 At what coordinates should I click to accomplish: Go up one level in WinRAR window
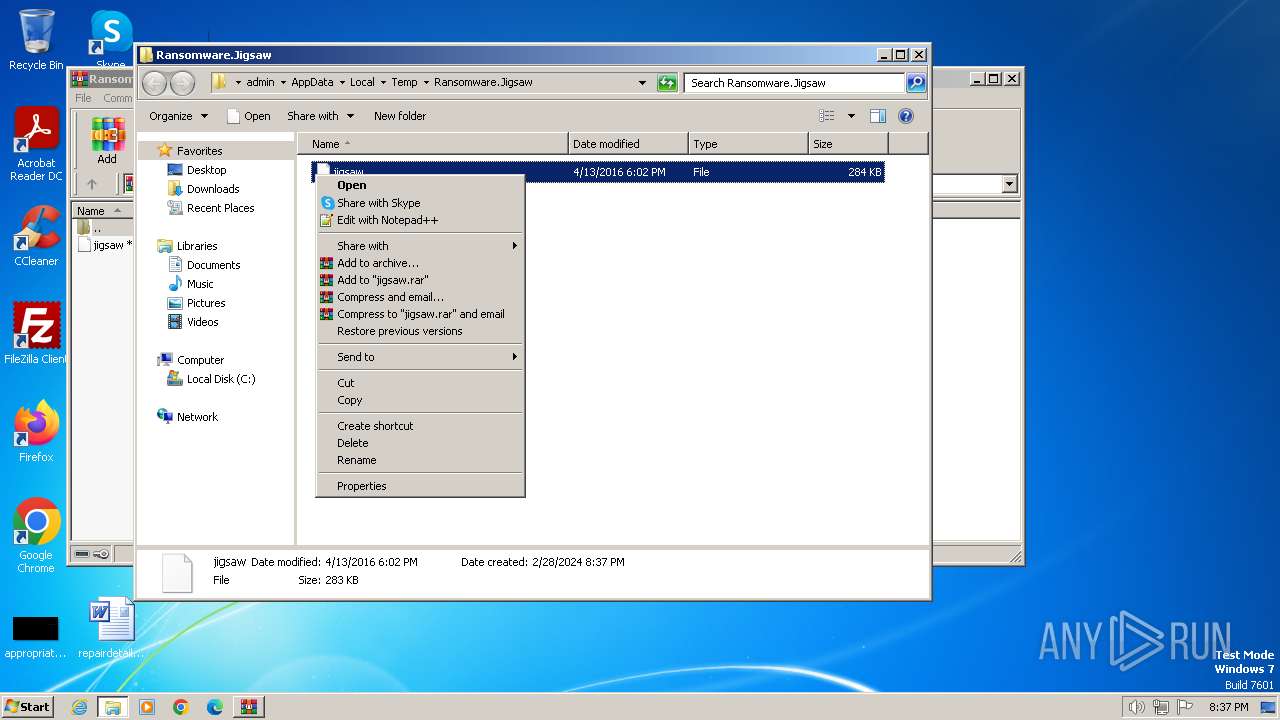[92, 184]
